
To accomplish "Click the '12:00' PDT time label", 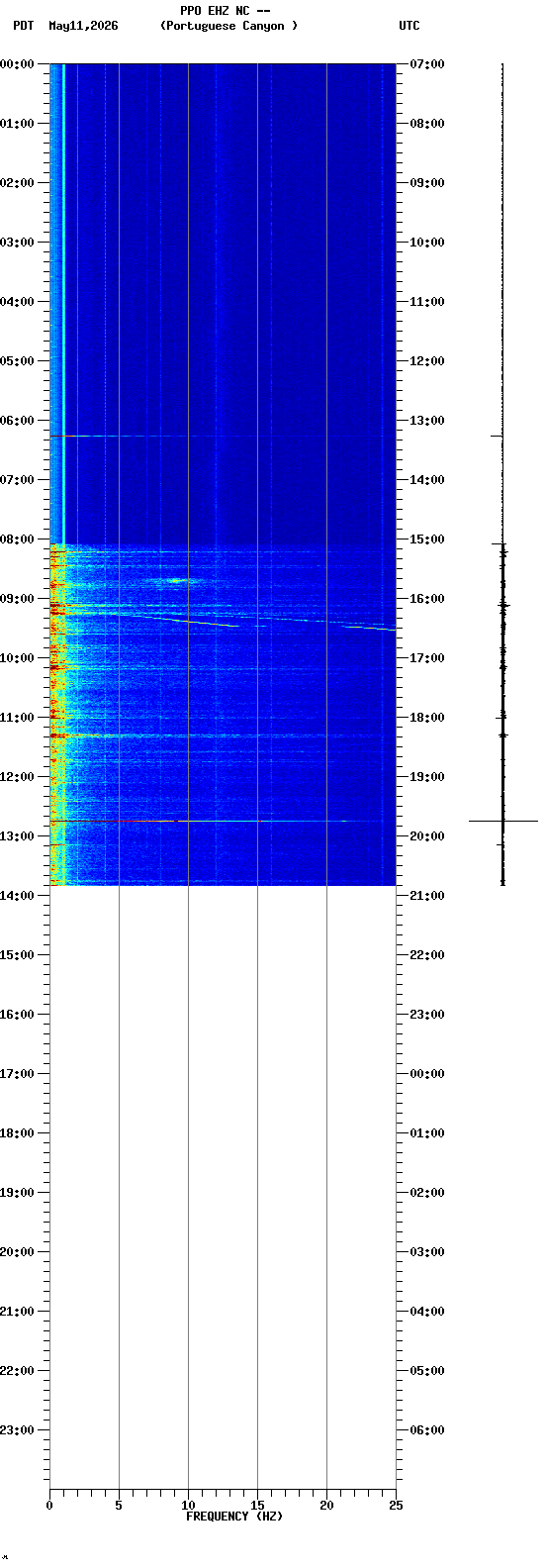I will tap(17, 776).
